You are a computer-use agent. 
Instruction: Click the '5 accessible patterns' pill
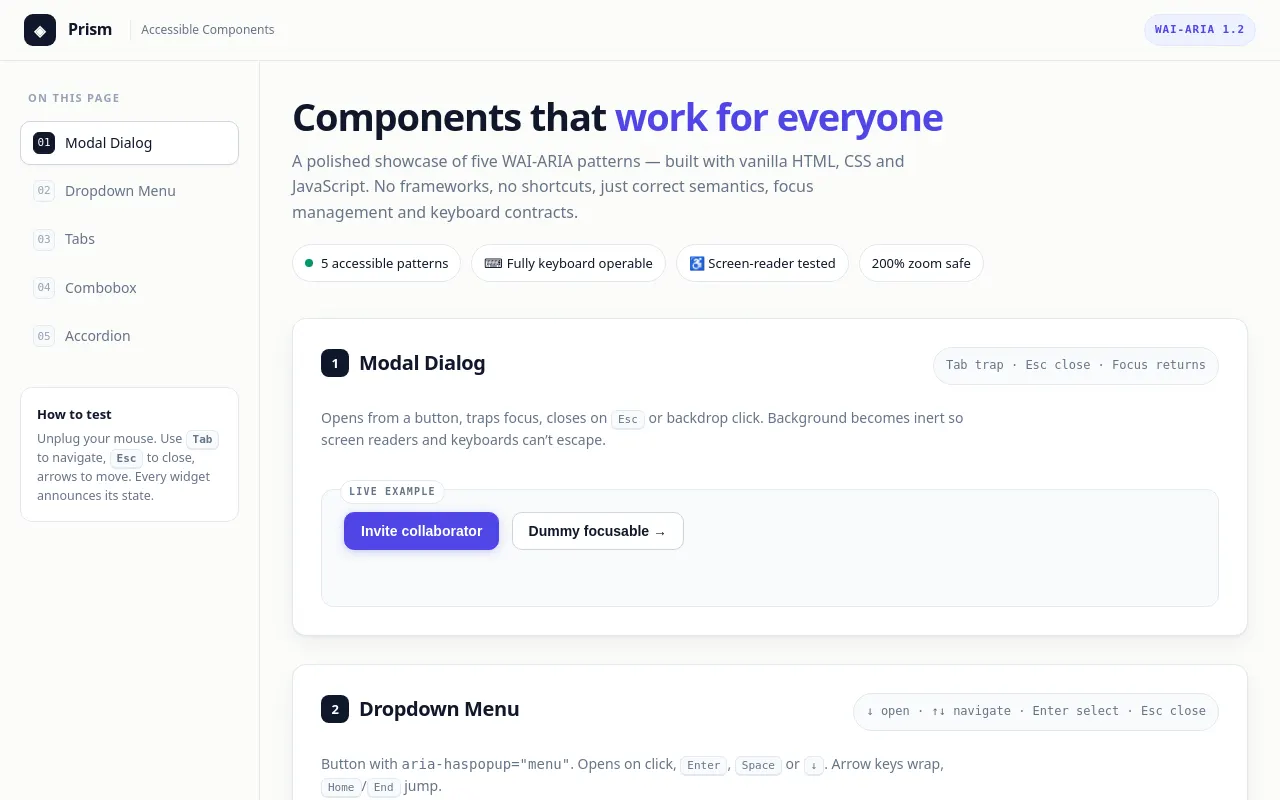(376, 263)
